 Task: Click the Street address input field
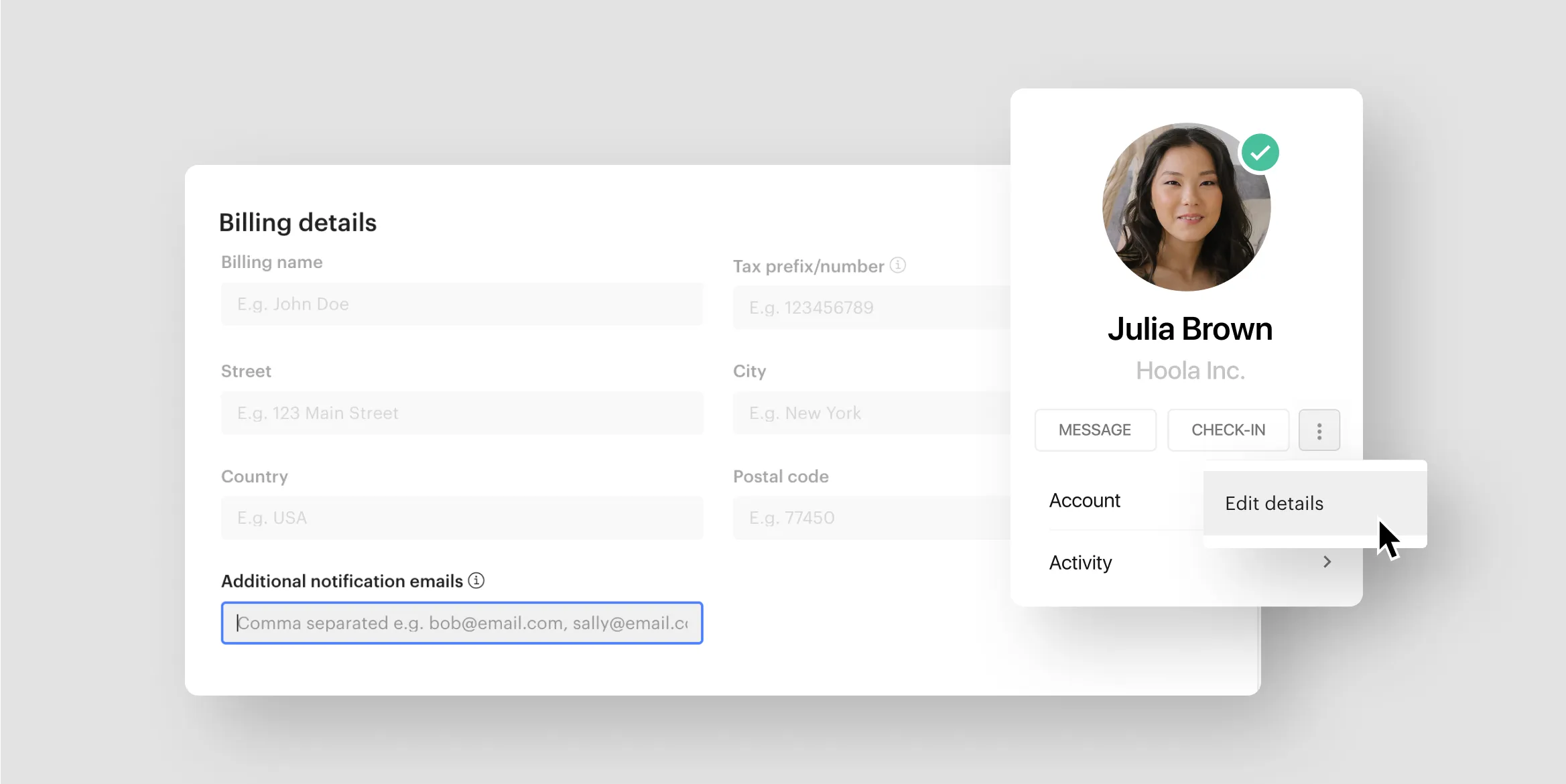point(463,413)
